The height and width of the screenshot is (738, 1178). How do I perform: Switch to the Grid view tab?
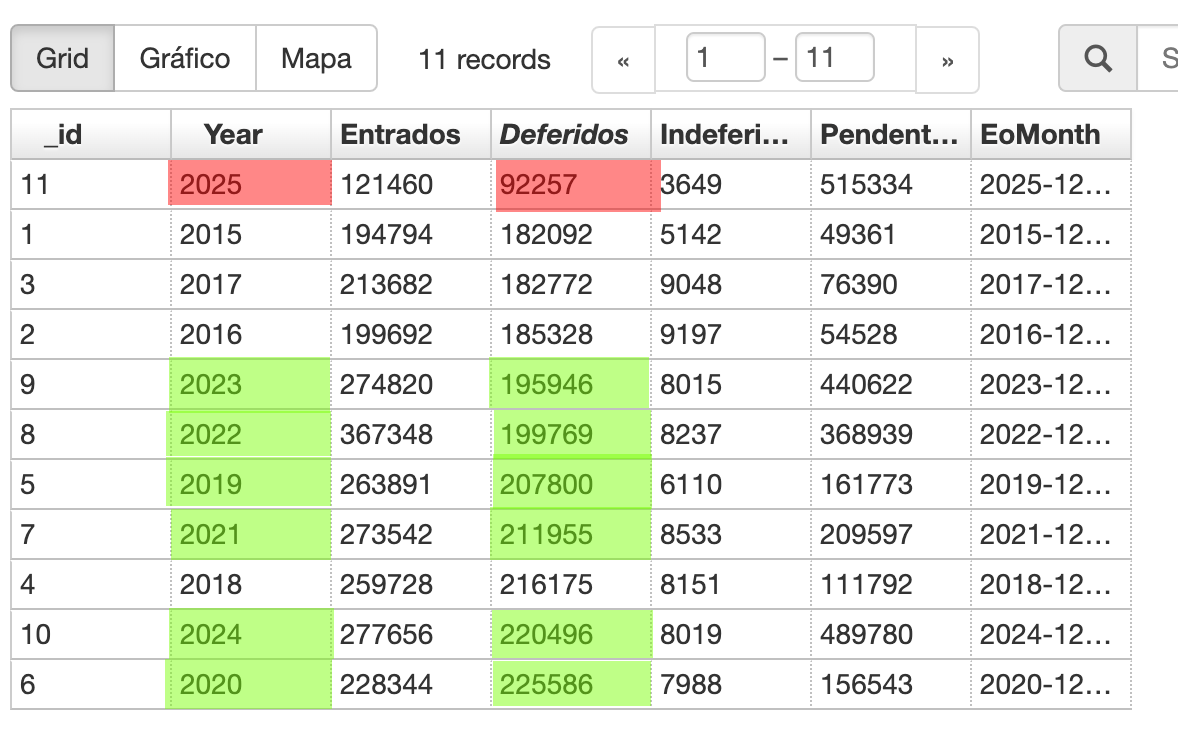tap(62, 58)
